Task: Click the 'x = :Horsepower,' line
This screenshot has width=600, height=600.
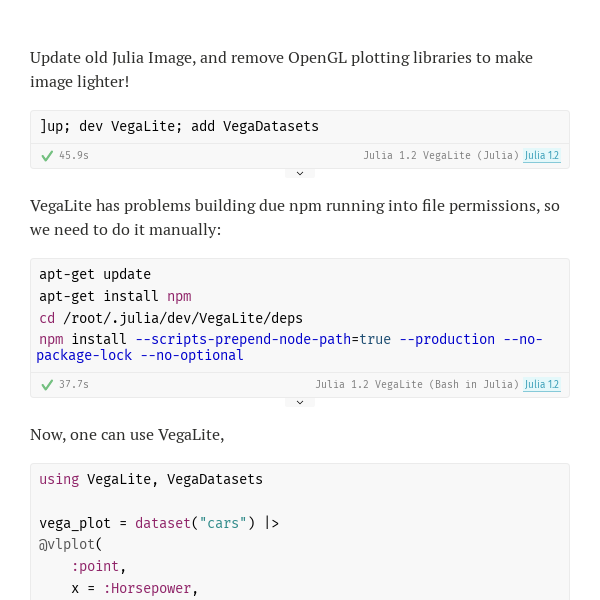Action: [134, 589]
